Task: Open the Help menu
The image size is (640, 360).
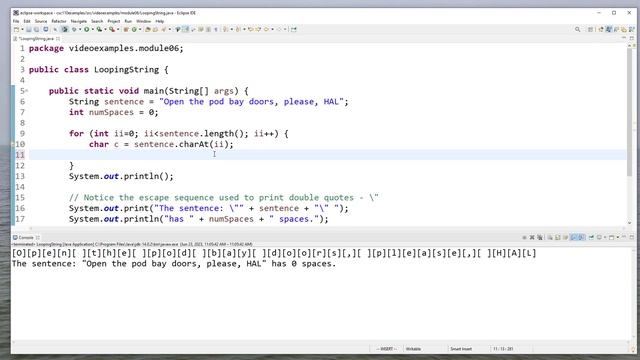Action: tap(160, 21)
